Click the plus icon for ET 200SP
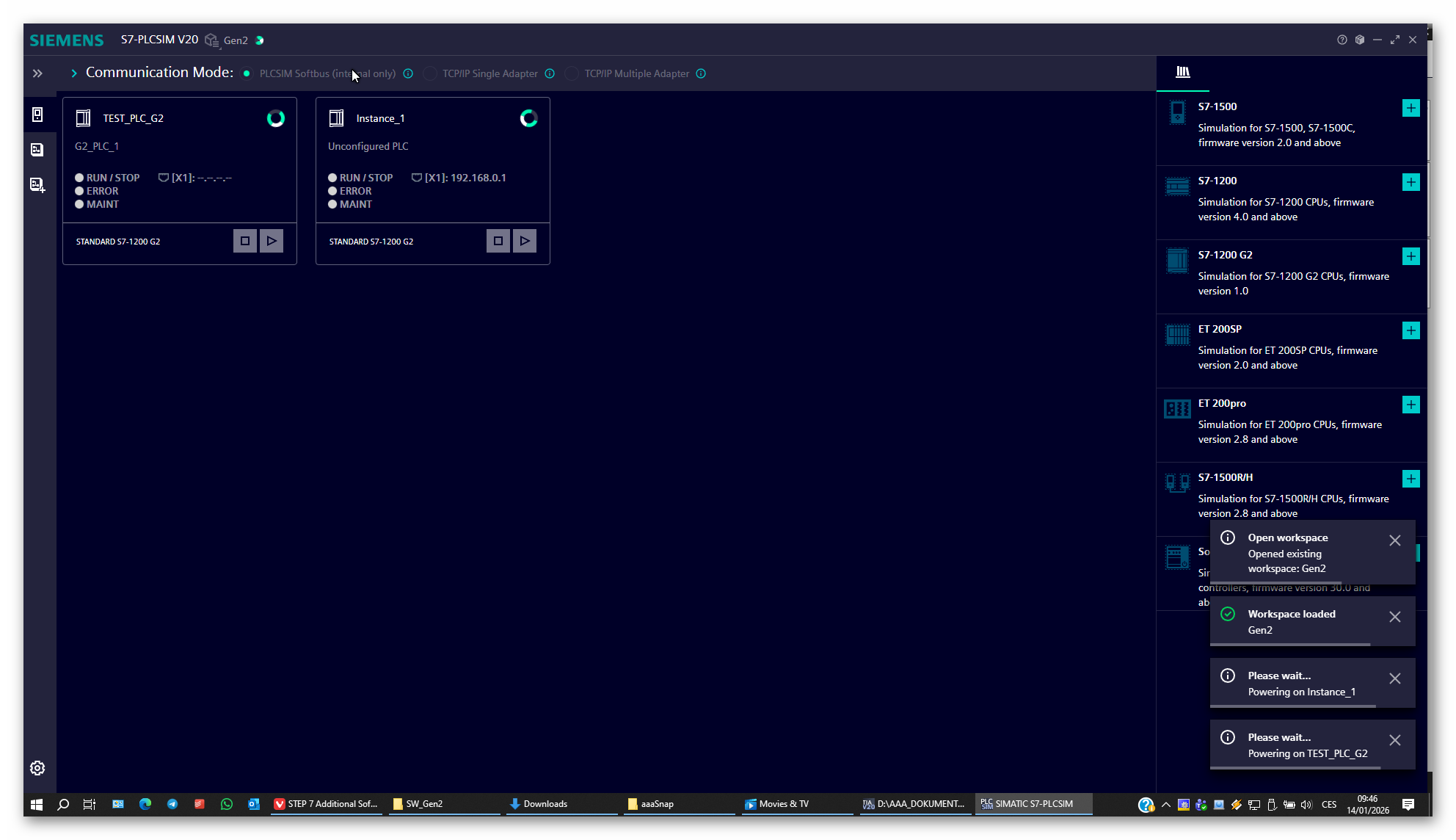 [x=1410, y=330]
